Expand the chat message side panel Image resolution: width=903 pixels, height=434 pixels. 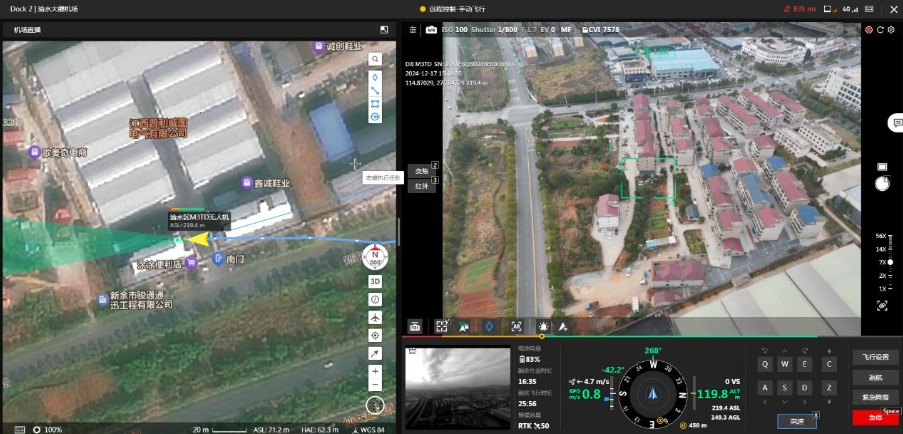coord(896,123)
